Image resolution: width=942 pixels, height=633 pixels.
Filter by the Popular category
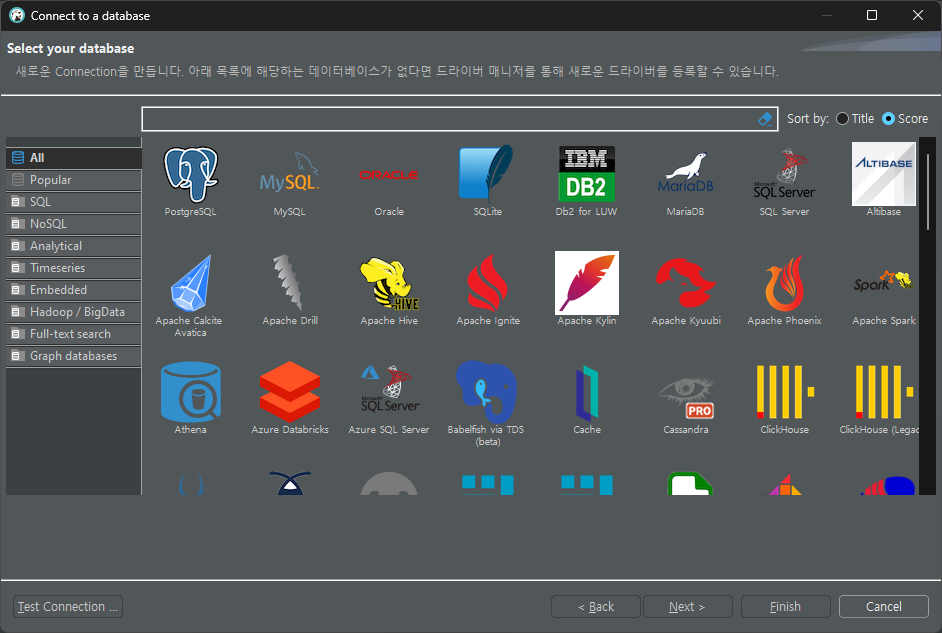tap(74, 180)
